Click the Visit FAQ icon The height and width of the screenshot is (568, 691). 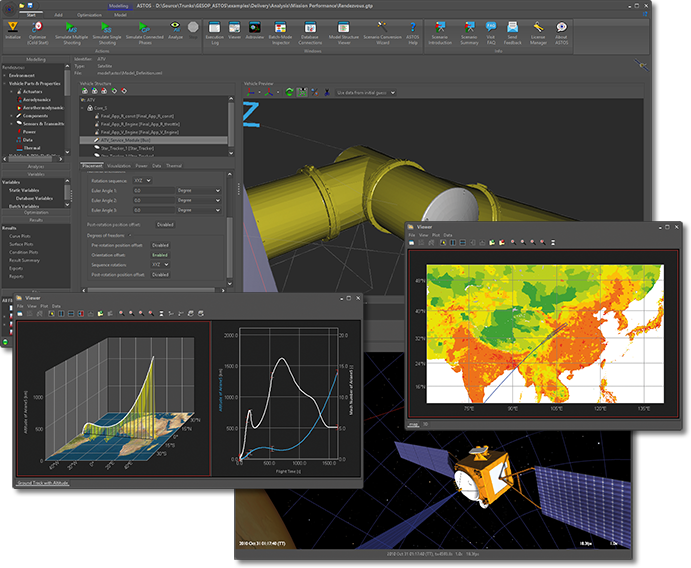pyautogui.click(x=490, y=27)
